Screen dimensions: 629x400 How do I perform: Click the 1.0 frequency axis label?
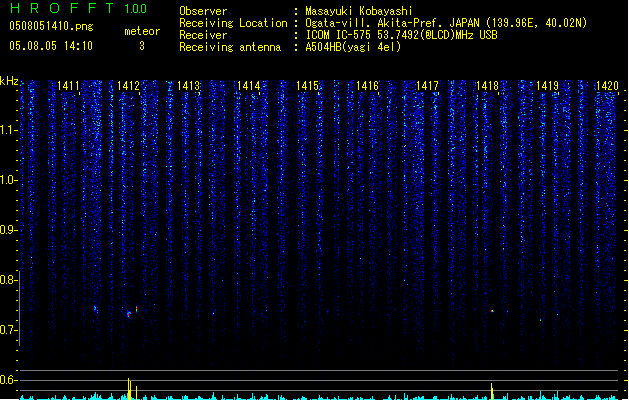[8, 180]
